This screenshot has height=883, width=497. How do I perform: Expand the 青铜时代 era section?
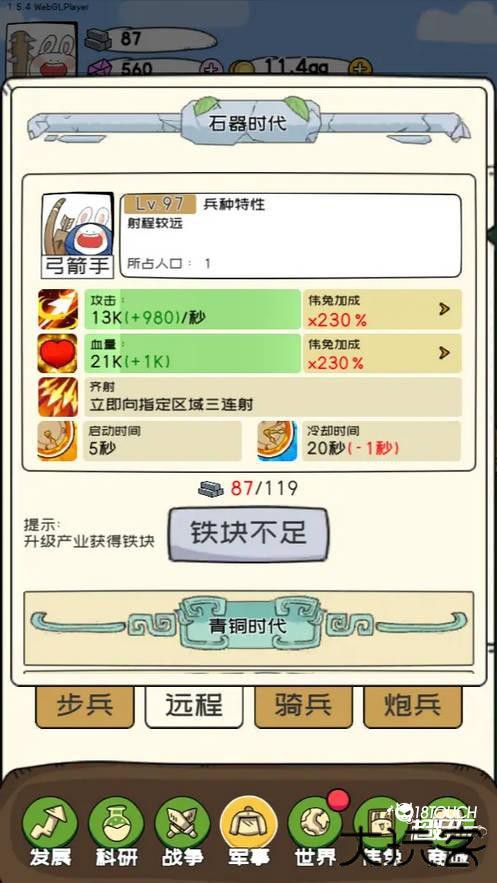[248, 627]
